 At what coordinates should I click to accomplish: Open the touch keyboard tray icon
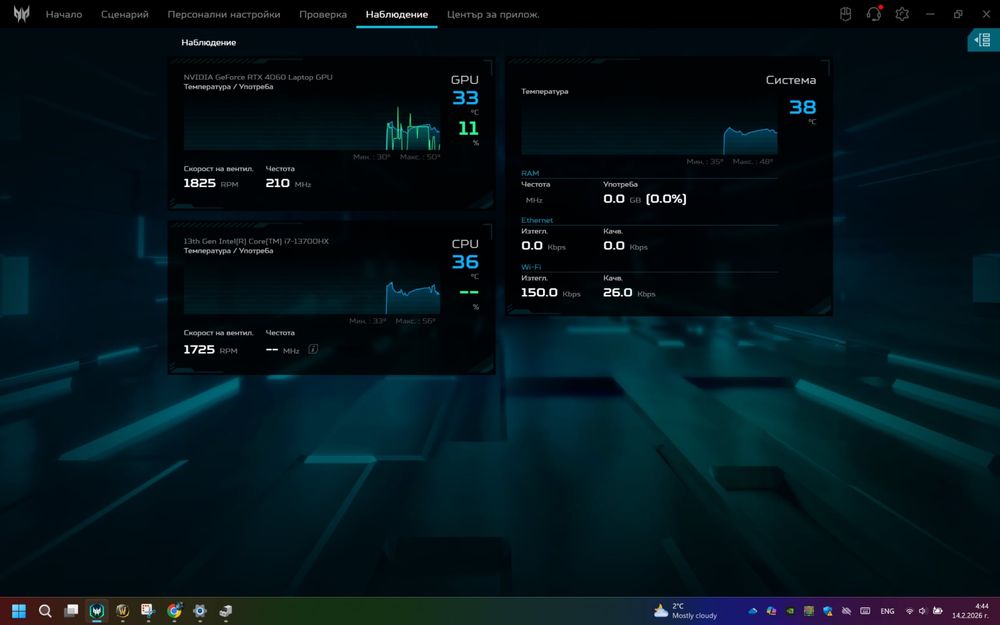click(x=865, y=611)
